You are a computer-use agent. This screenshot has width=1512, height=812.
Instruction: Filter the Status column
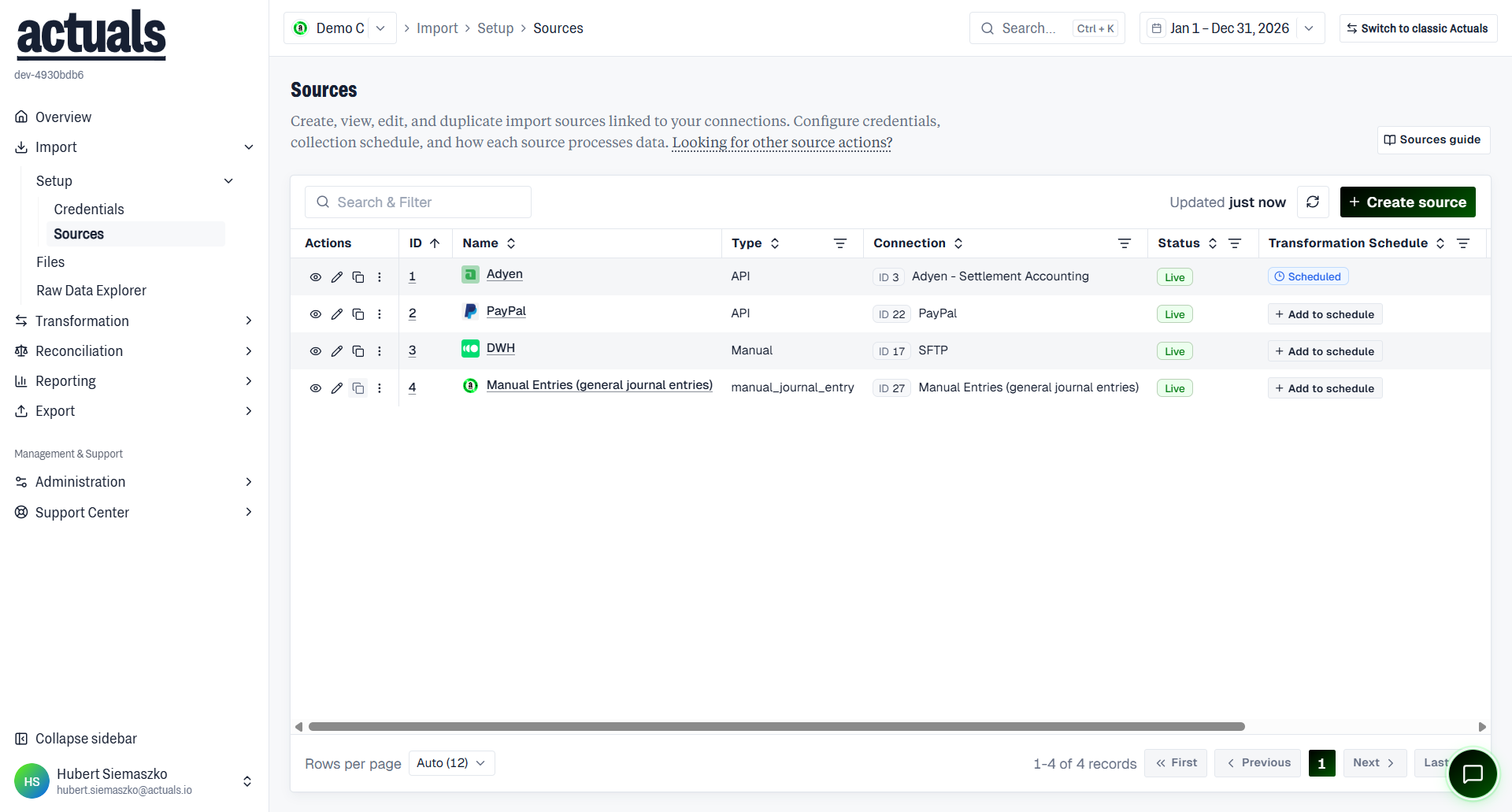(x=1235, y=243)
